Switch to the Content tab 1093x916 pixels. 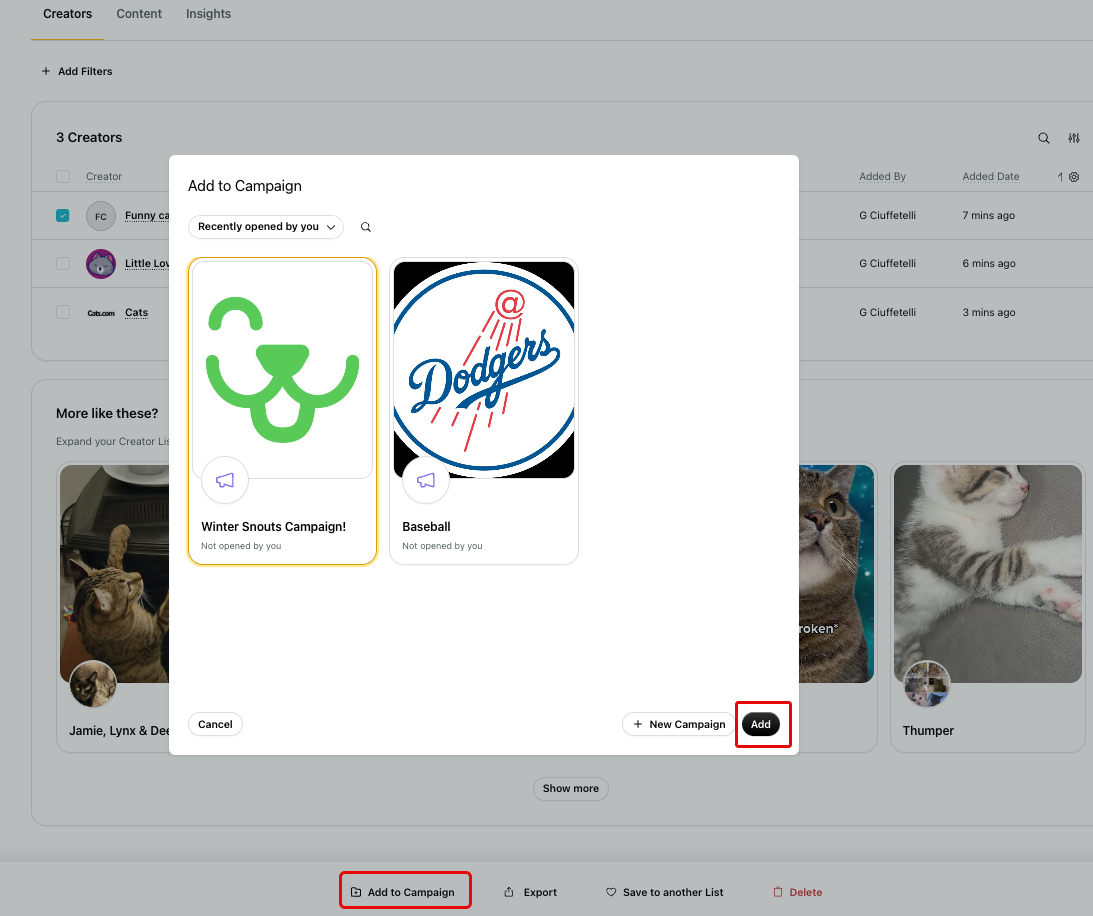(139, 14)
